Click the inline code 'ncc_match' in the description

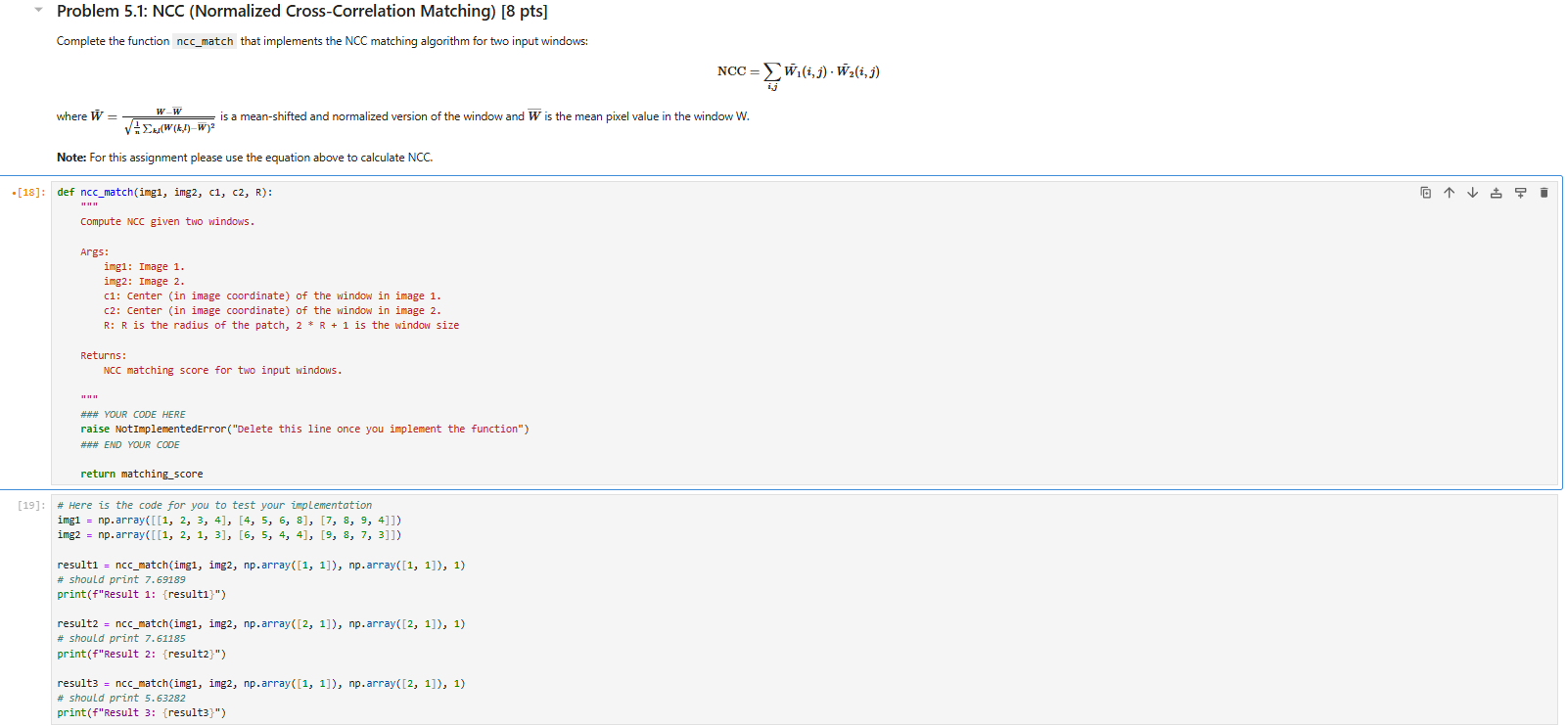(205, 41)
